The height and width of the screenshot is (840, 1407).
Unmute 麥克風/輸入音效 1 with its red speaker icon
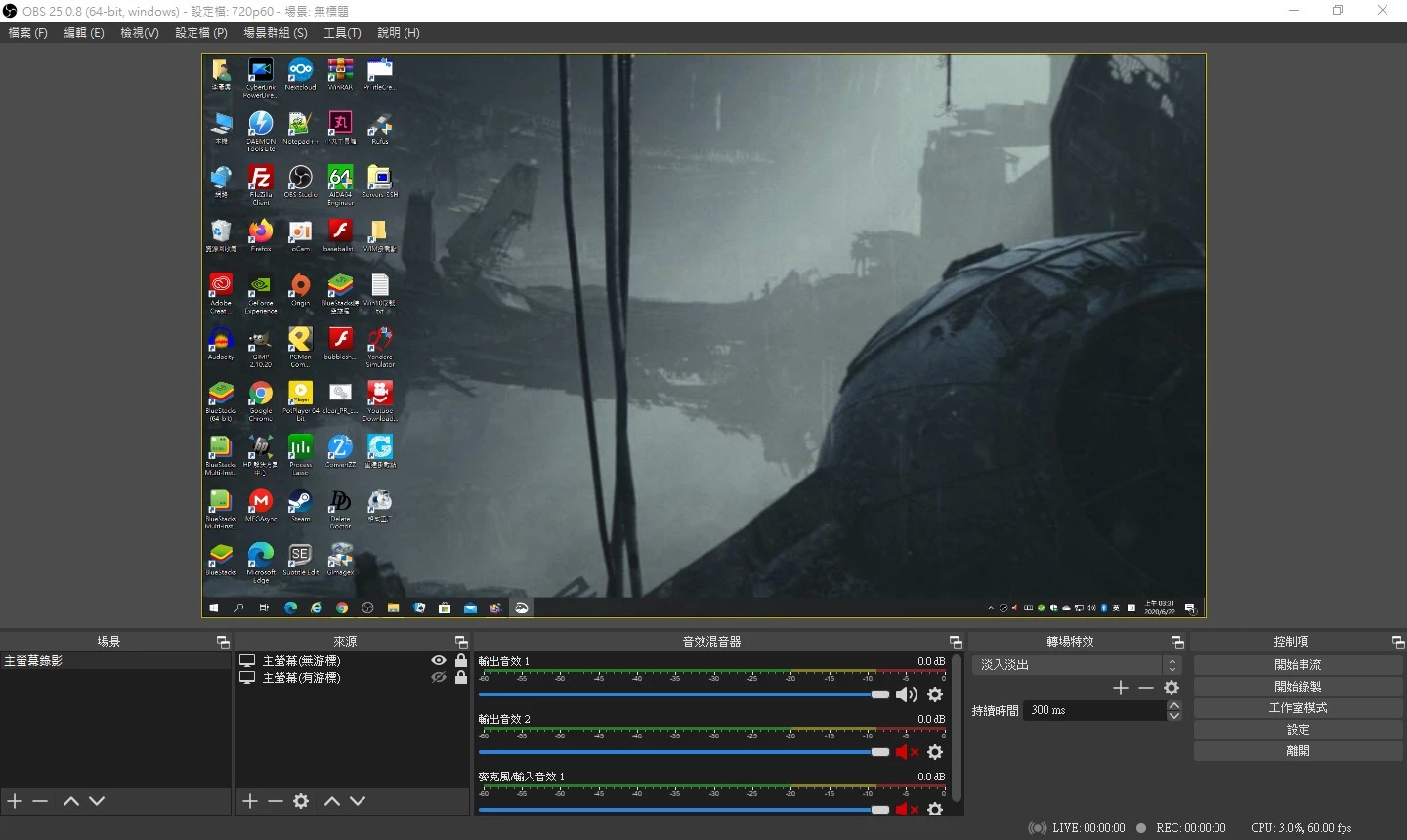point(907,809)
